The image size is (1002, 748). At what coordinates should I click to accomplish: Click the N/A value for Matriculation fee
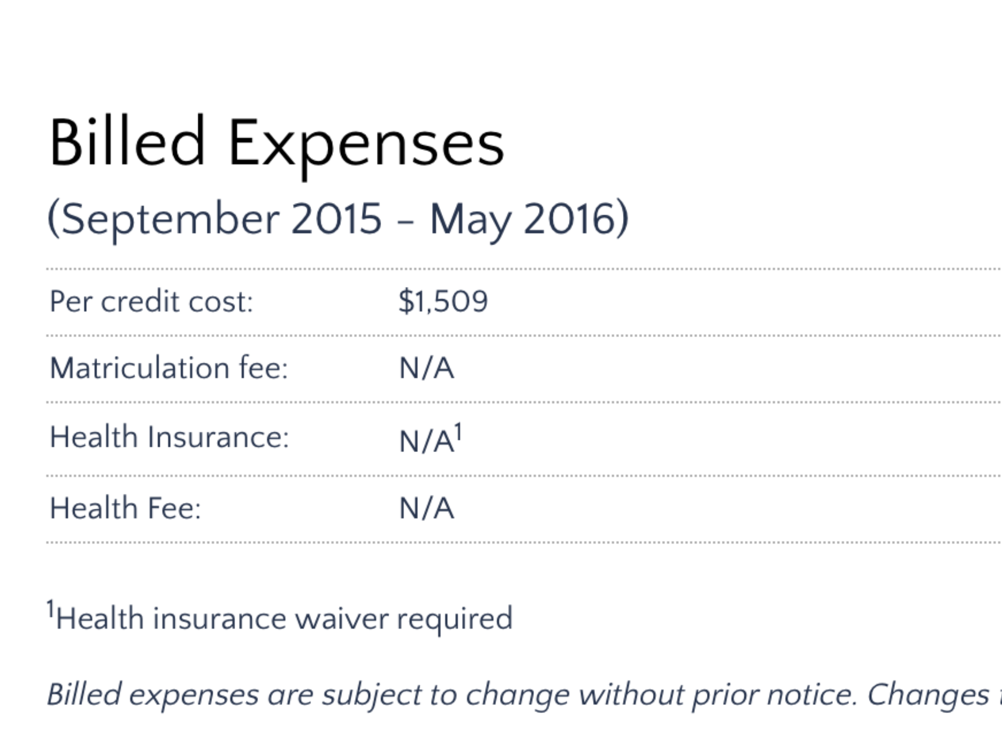pos(426,369)
